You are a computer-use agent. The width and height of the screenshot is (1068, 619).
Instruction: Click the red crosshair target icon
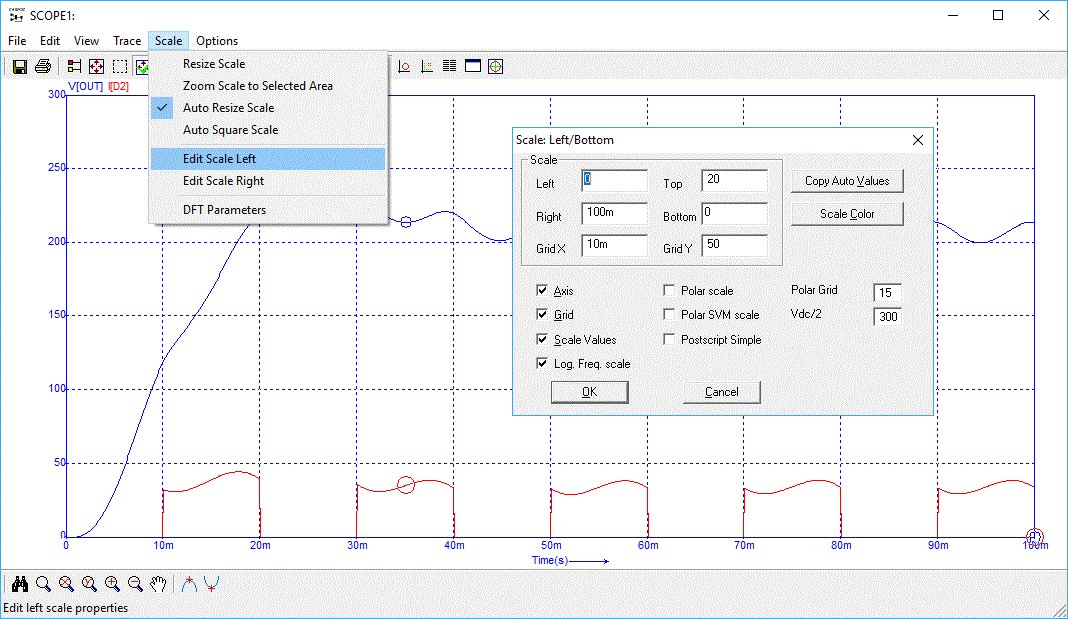(496, 66)
